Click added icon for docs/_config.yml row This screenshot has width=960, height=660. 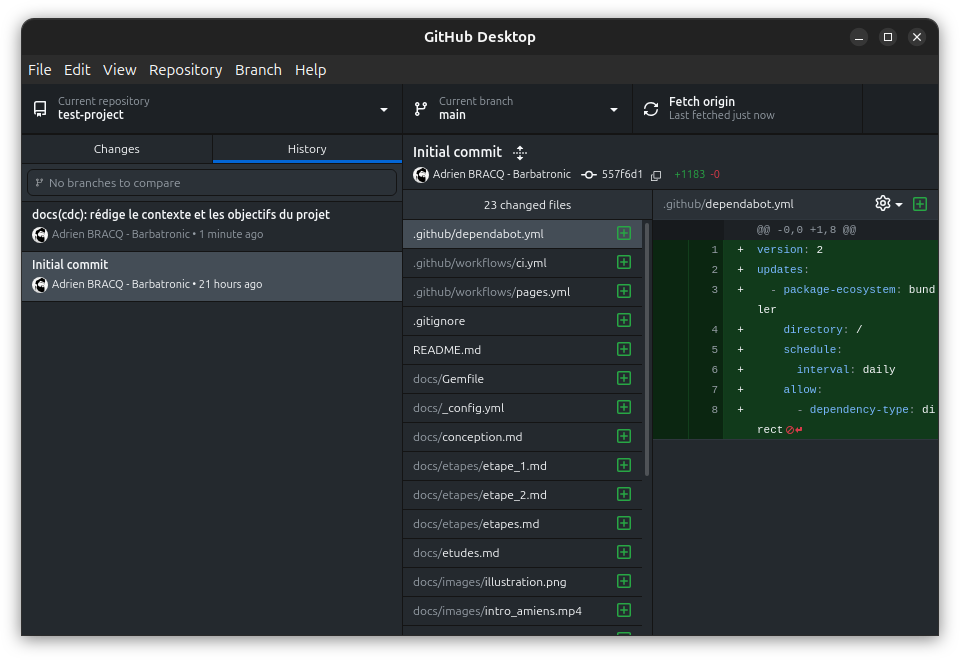[624, 407]
